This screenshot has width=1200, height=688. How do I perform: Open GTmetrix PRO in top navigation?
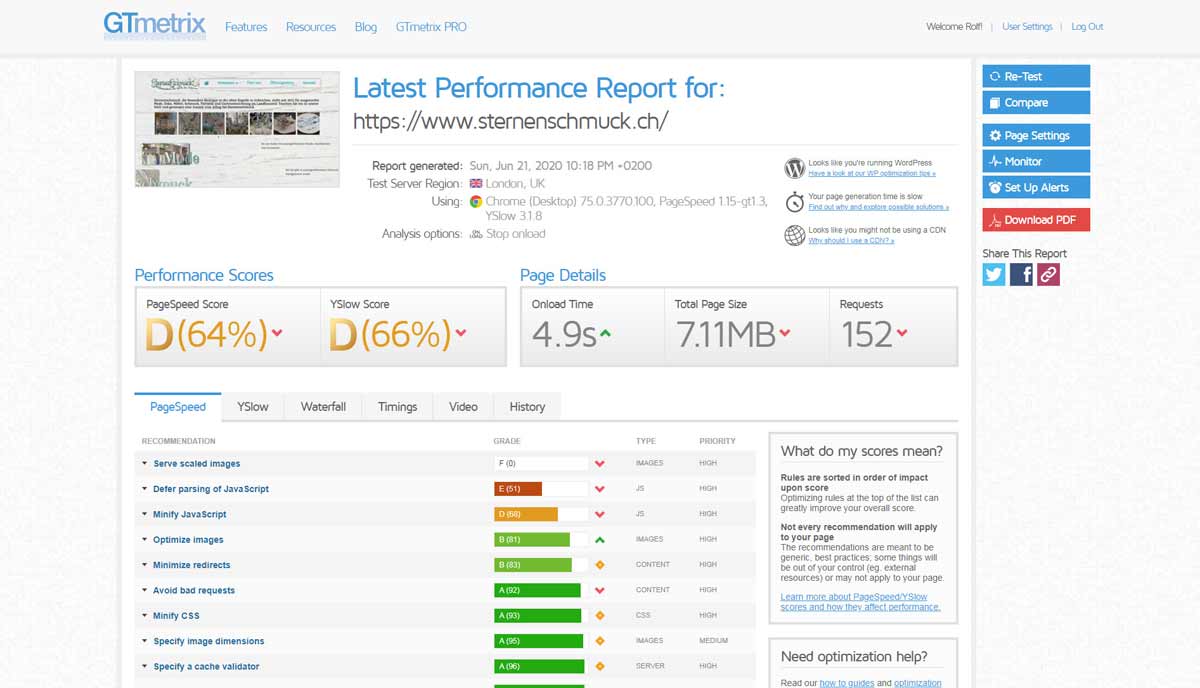coord(431,27)
